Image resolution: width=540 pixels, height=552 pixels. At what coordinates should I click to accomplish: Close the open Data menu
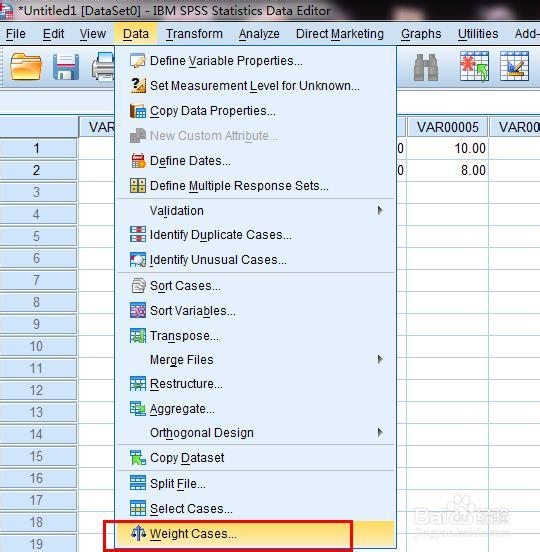pyautogui.click(x=136, y=34)
